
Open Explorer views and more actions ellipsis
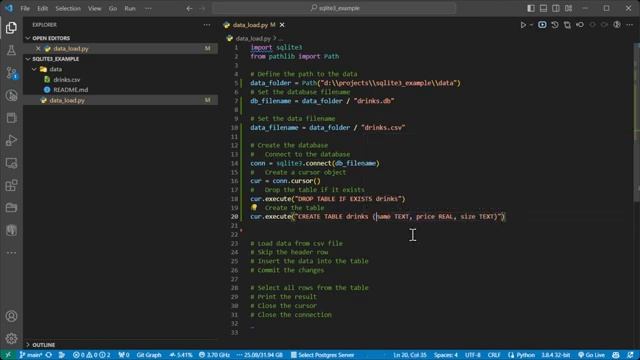click(x=207, y=25)
